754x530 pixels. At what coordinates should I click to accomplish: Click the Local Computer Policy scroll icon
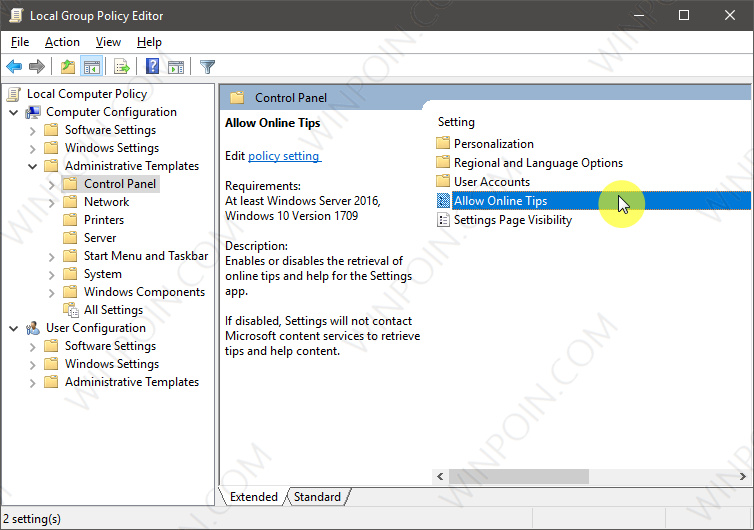point(14,94)
